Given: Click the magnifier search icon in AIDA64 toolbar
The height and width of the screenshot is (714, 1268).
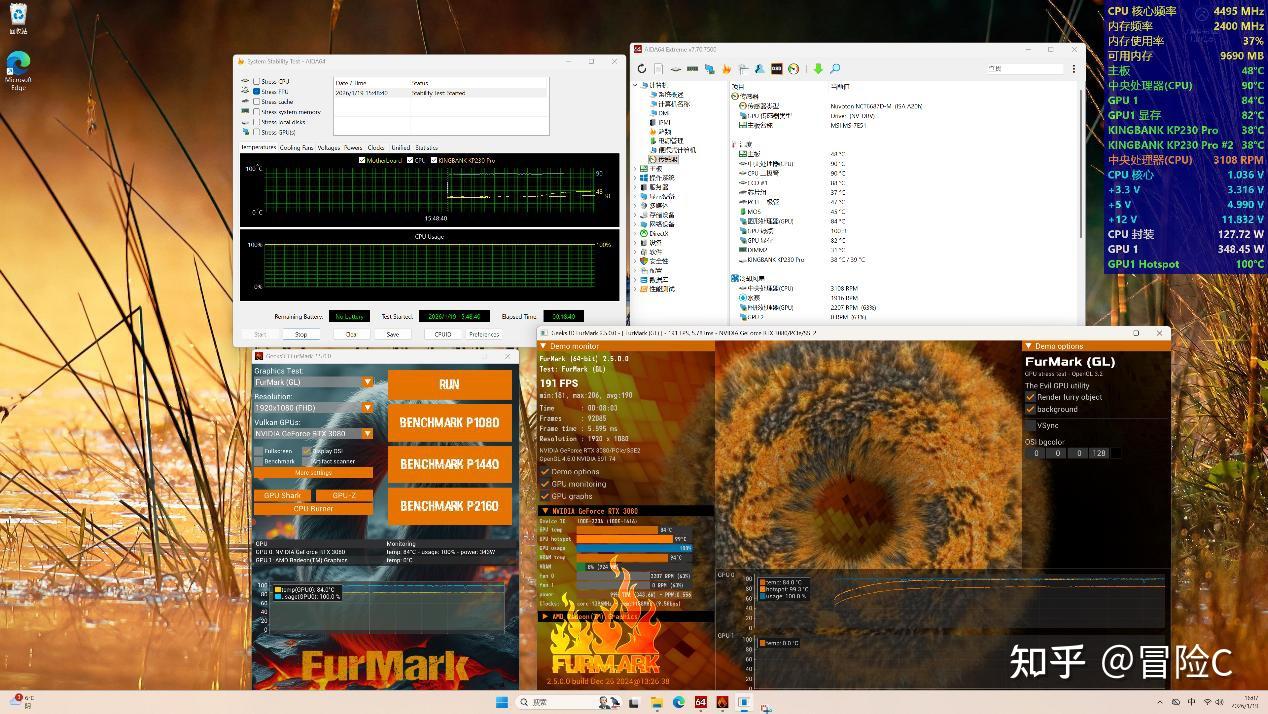Looking at the screenshot, I should (835, 69).
